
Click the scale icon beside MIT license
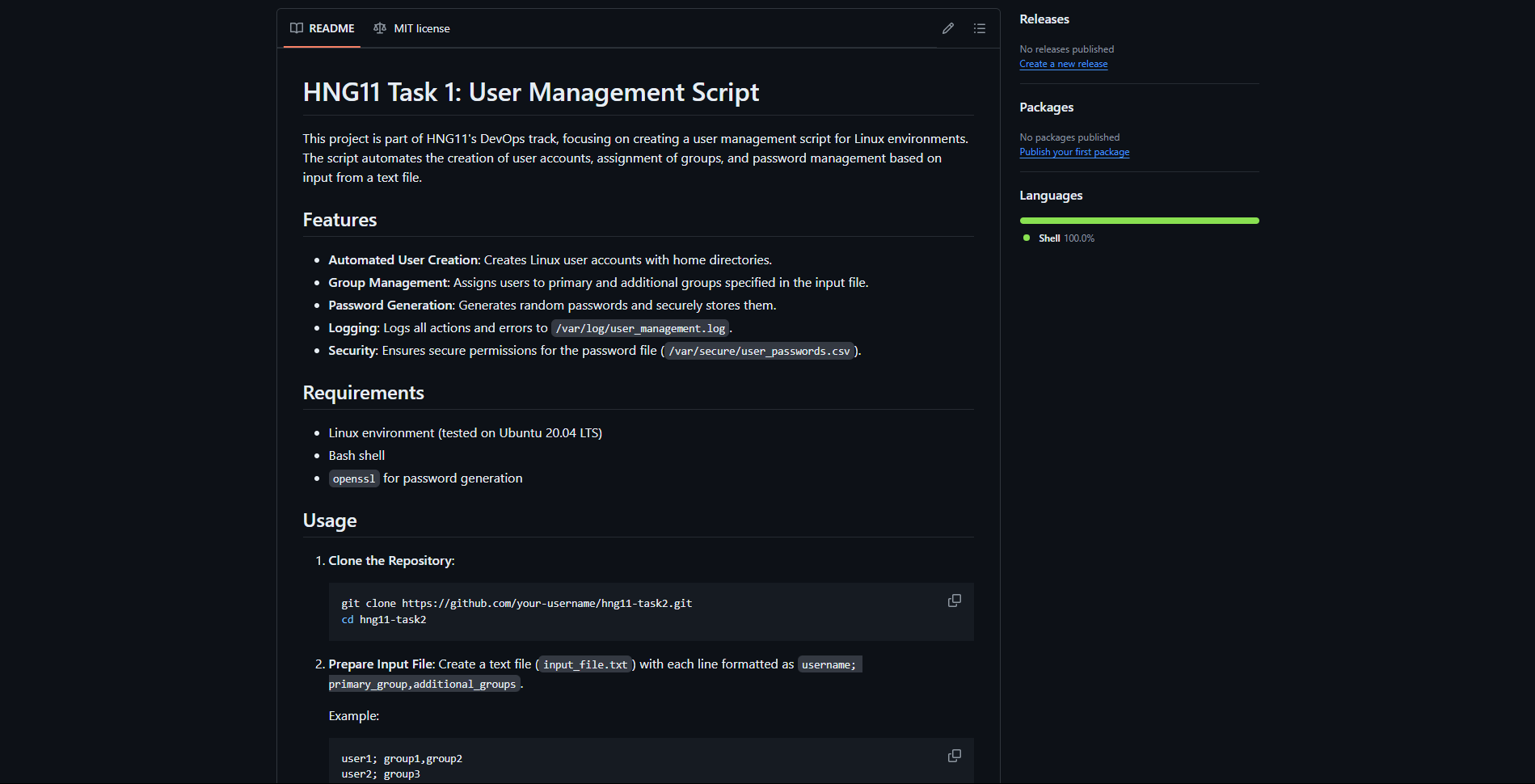point(380,28)
